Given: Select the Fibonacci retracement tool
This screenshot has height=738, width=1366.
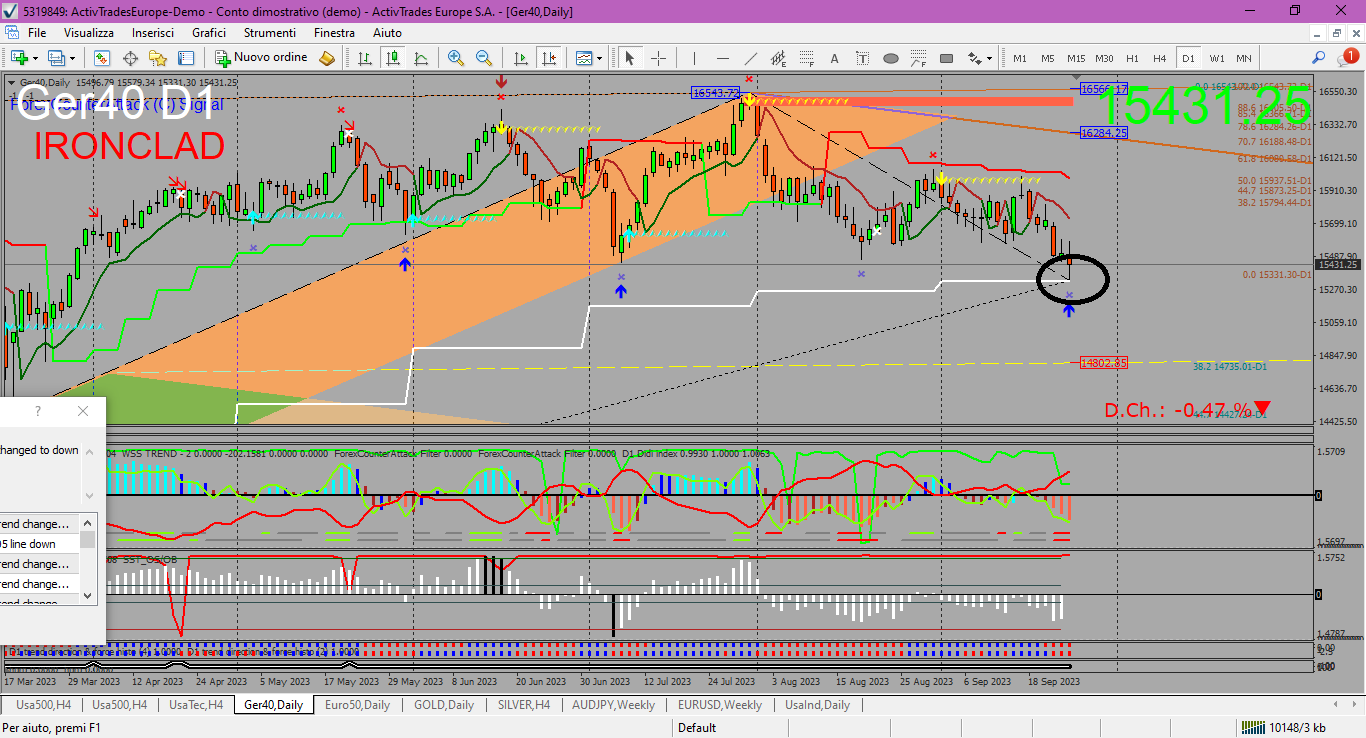Looking at the screenshot, I should tap(807, 58).
